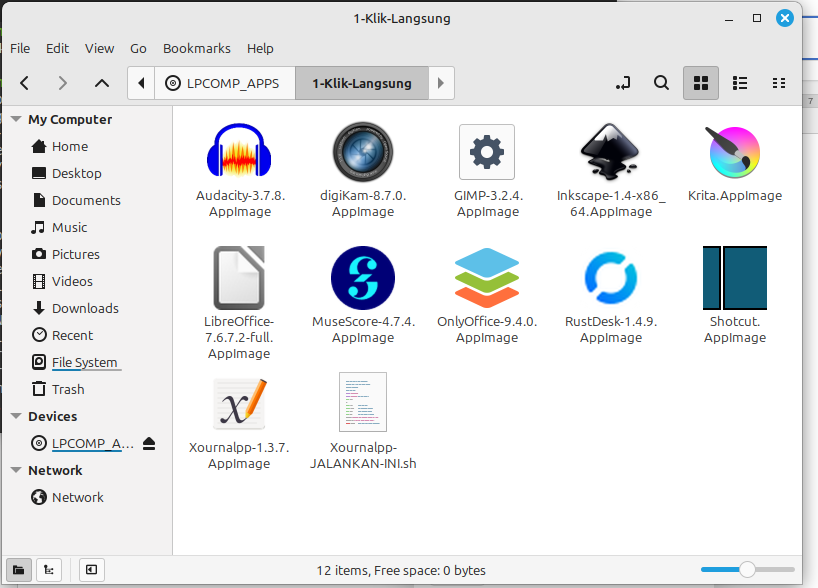The height and width of the screenshot is (588, 818).
Task: Eject the LPCOMP_APPS device
Action: point(149,443)
